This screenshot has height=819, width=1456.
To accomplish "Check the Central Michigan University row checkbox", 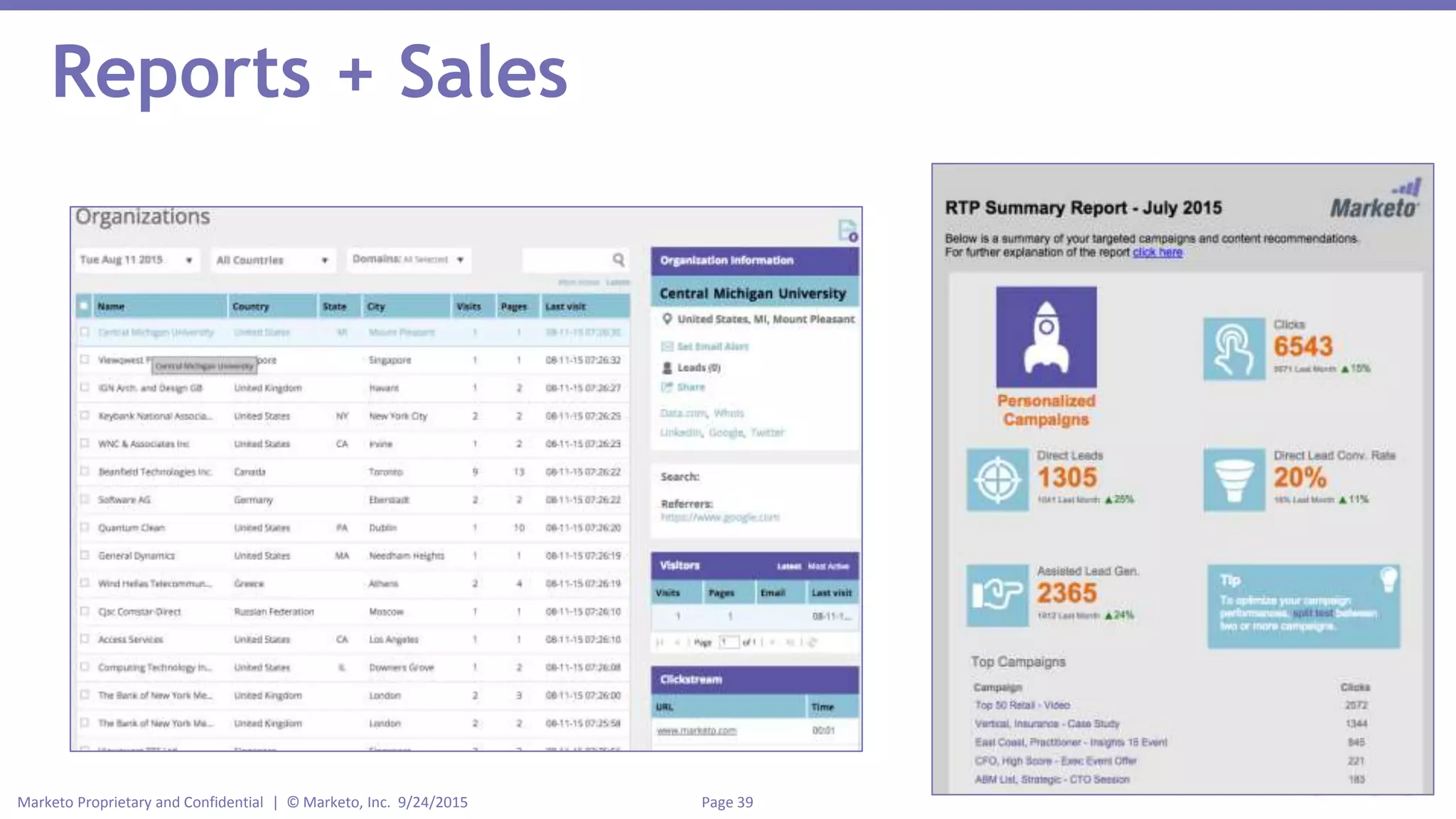I will coord(85,332).
